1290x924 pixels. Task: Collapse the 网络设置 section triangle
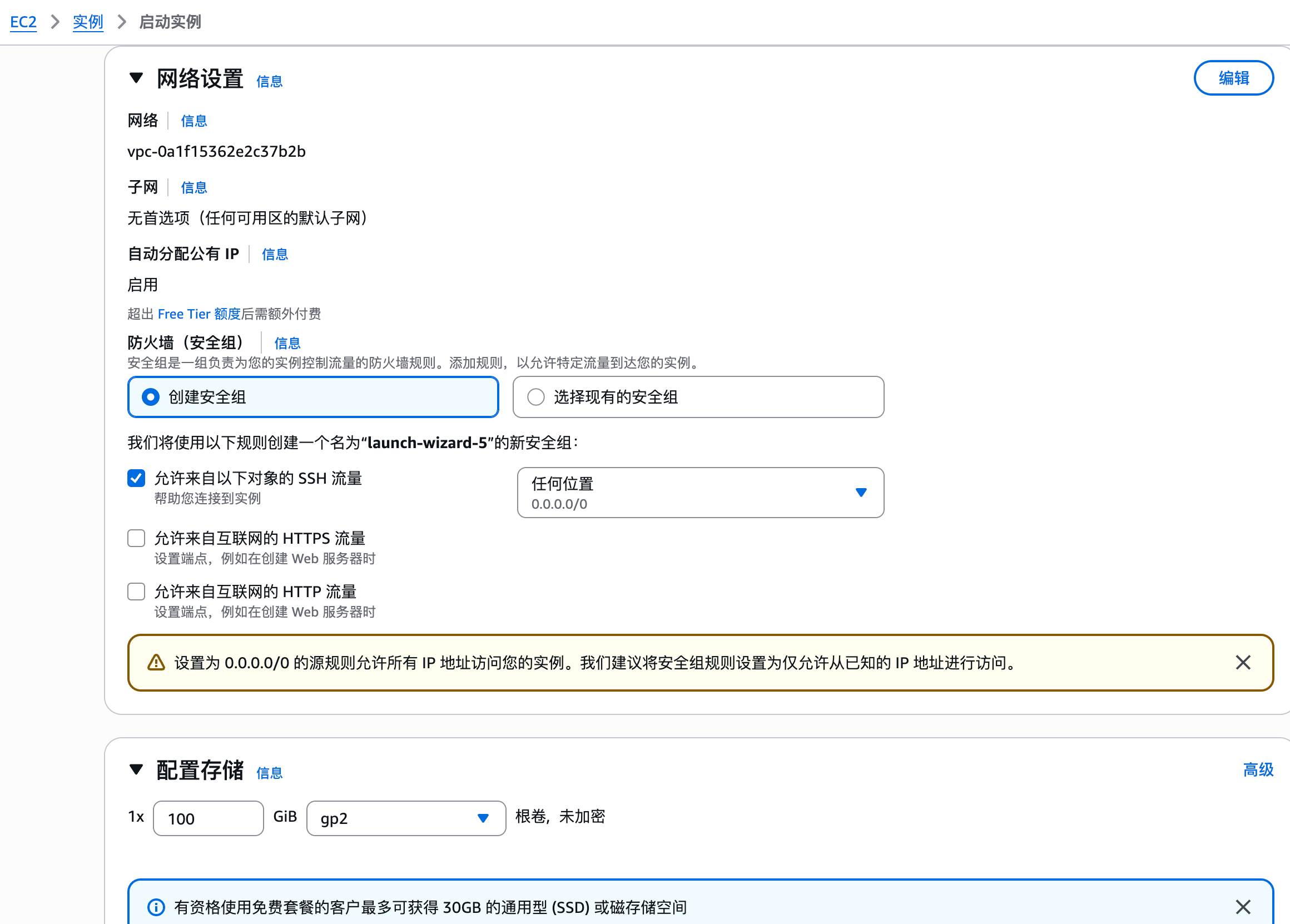coord(136,78)
